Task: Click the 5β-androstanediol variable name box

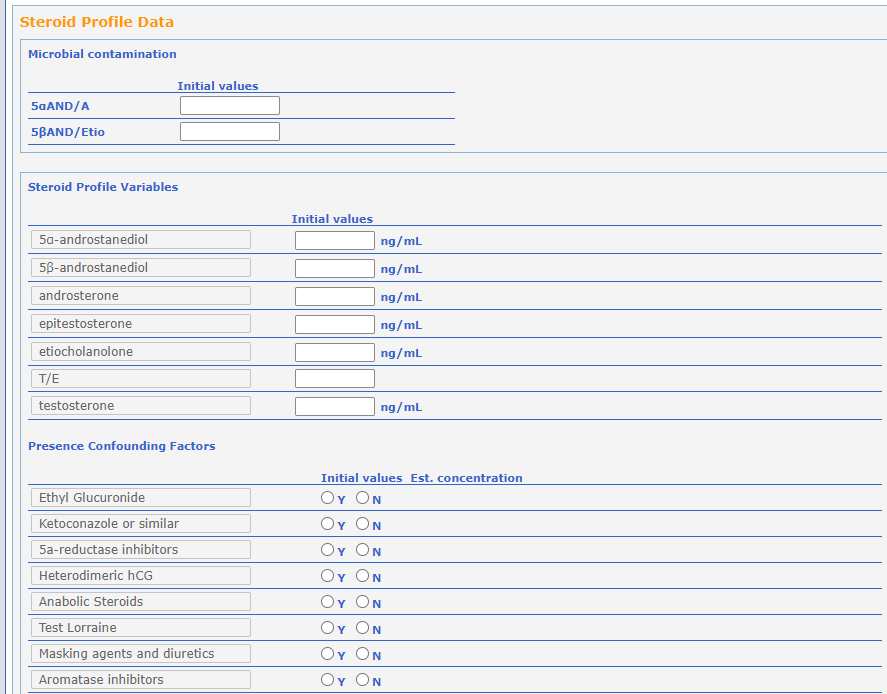Action: point(141,268)
